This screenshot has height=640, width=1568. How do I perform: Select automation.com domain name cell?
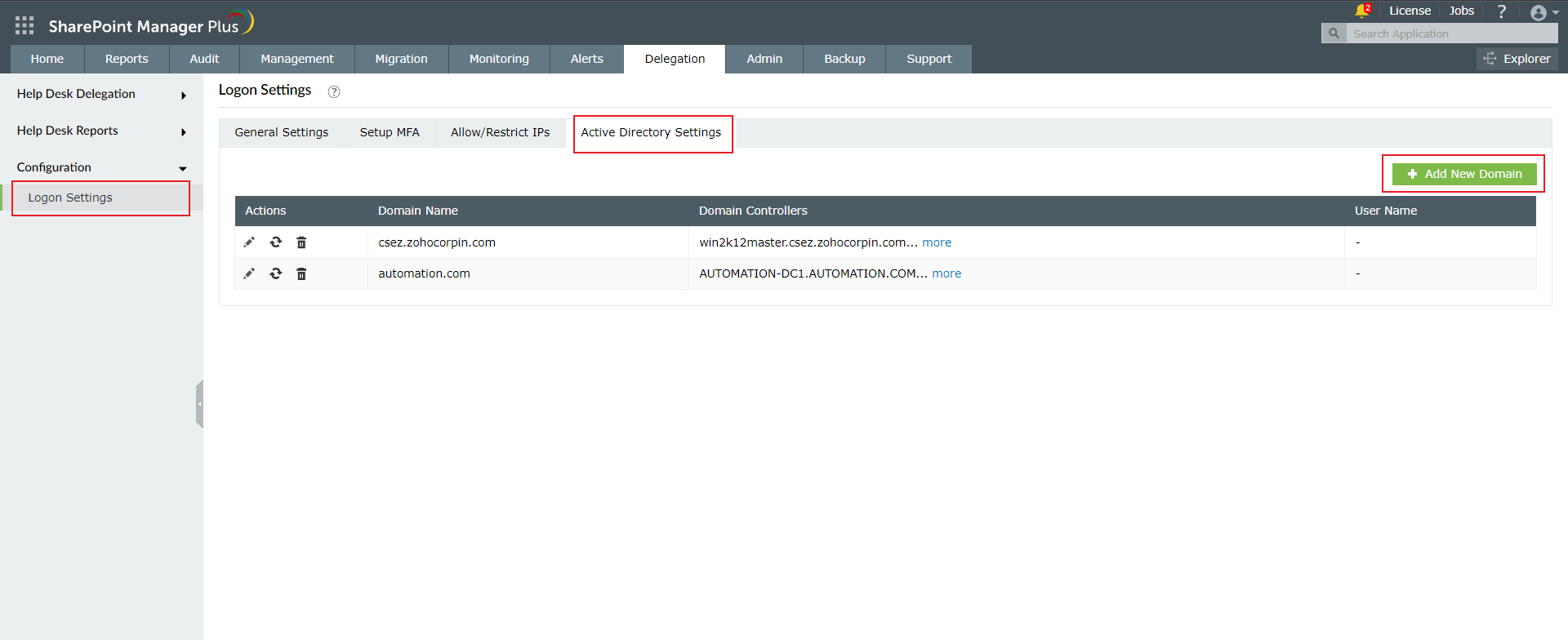(424, 273)
